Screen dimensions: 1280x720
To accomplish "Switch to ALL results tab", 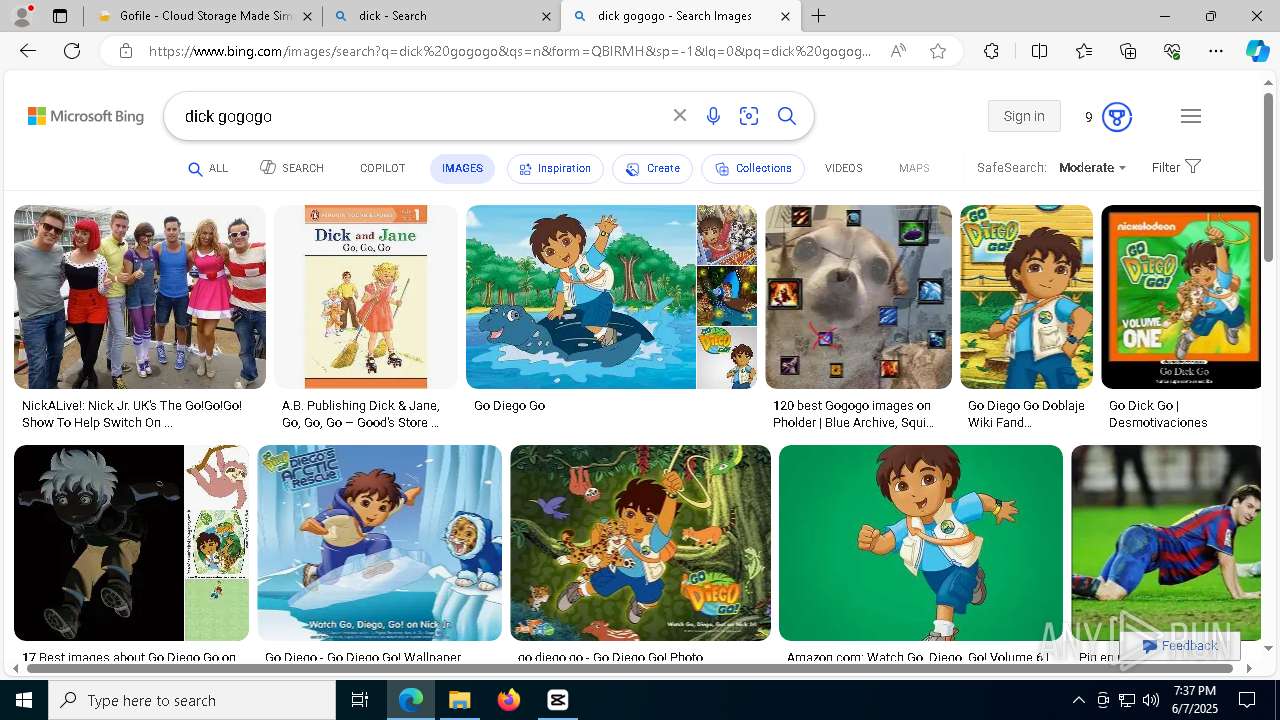I will (x=208, y=168).
